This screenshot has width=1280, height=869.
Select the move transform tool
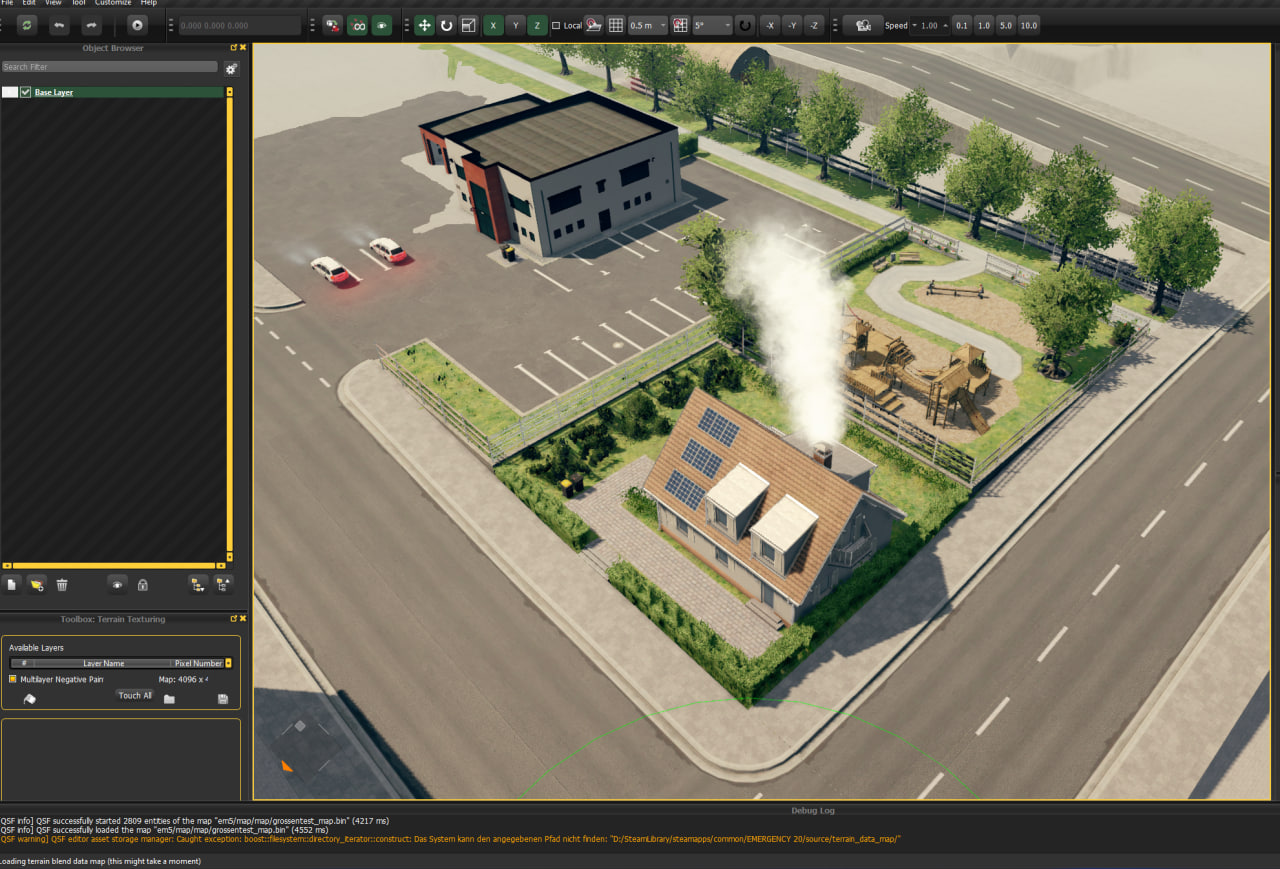(x=424, y=25)
